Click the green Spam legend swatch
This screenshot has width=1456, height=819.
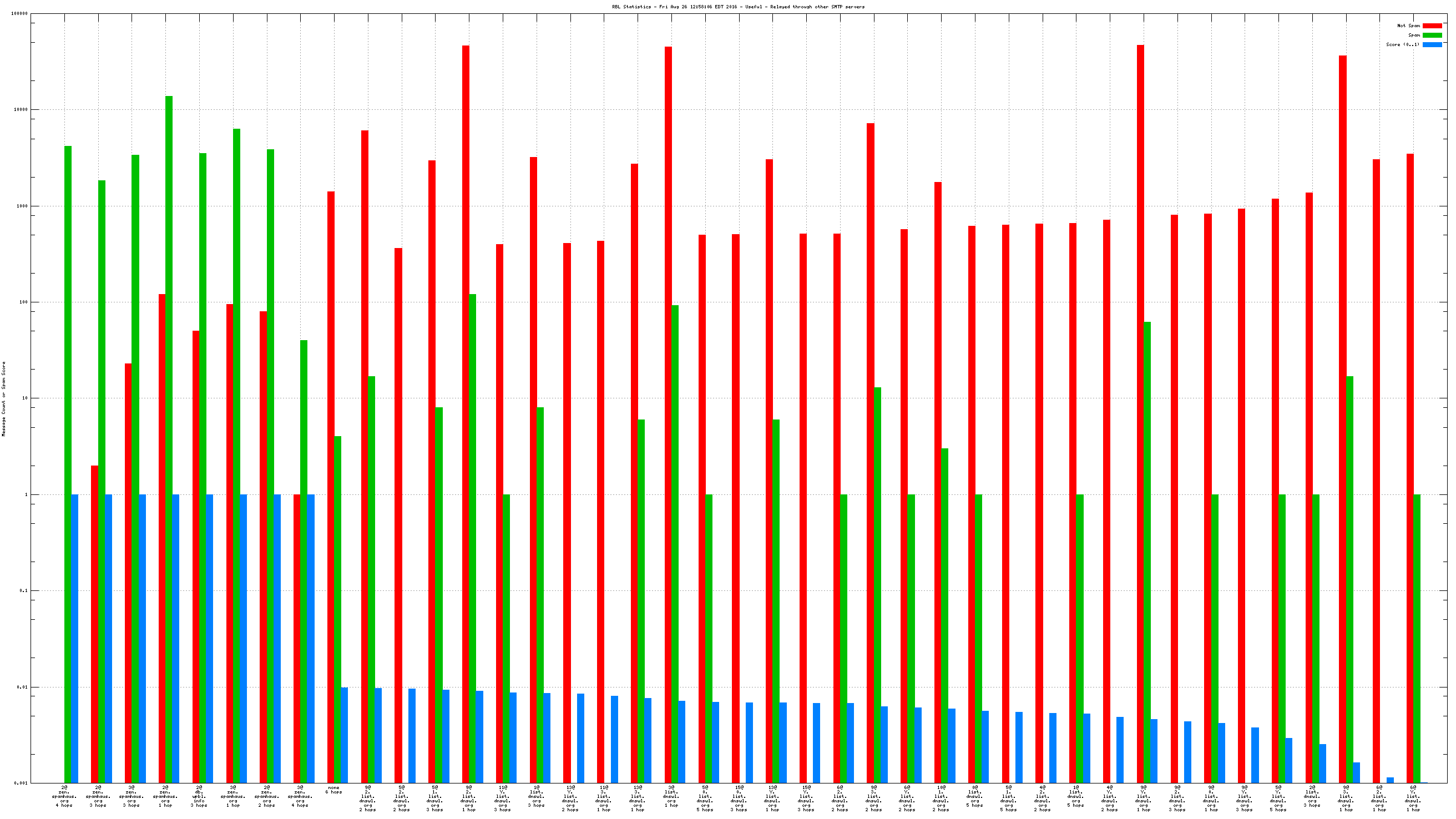(1432, 35)
